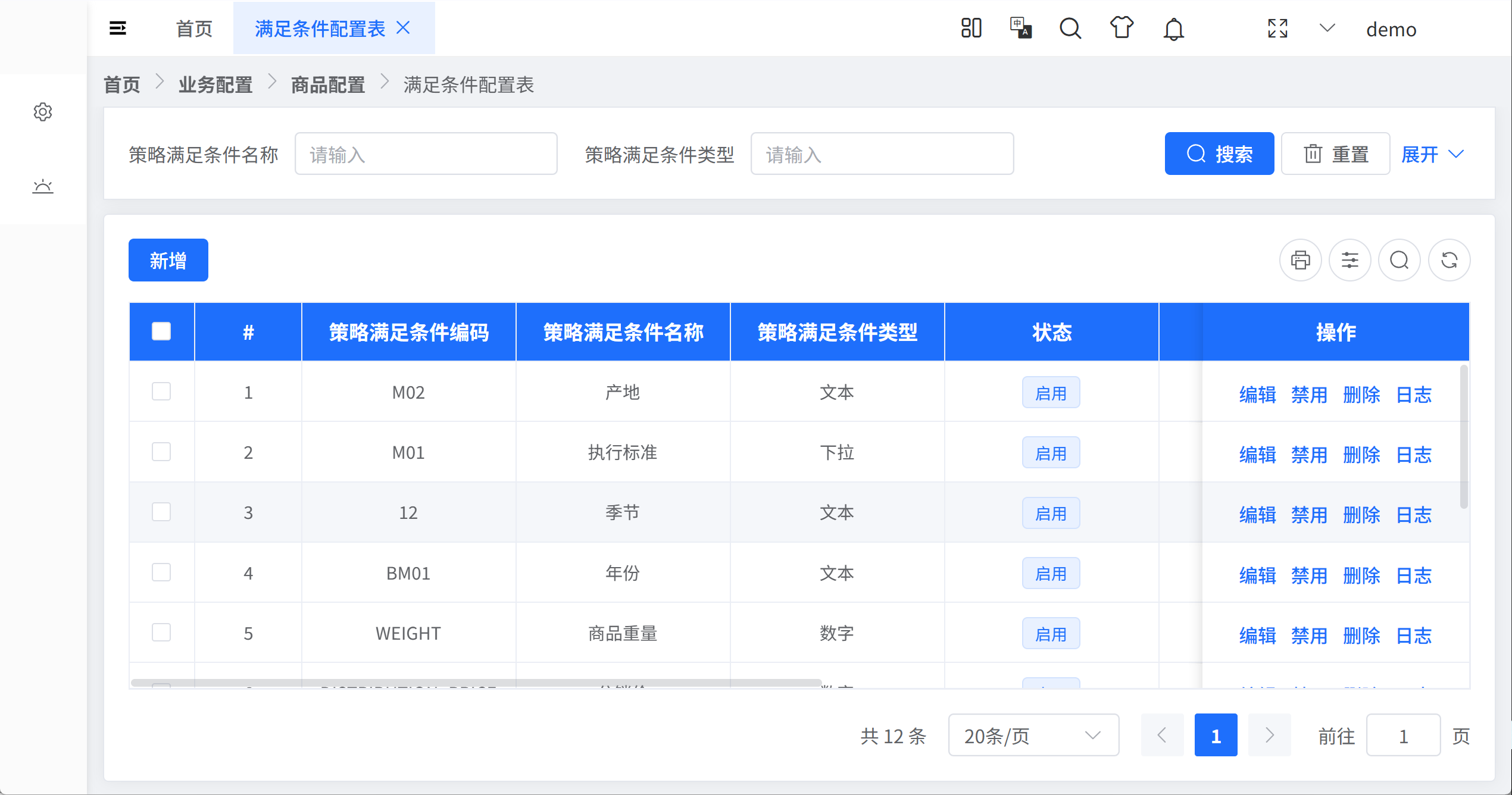
Task: Toggle fullscreen mode icon
Action: [x=1277, y=28]
